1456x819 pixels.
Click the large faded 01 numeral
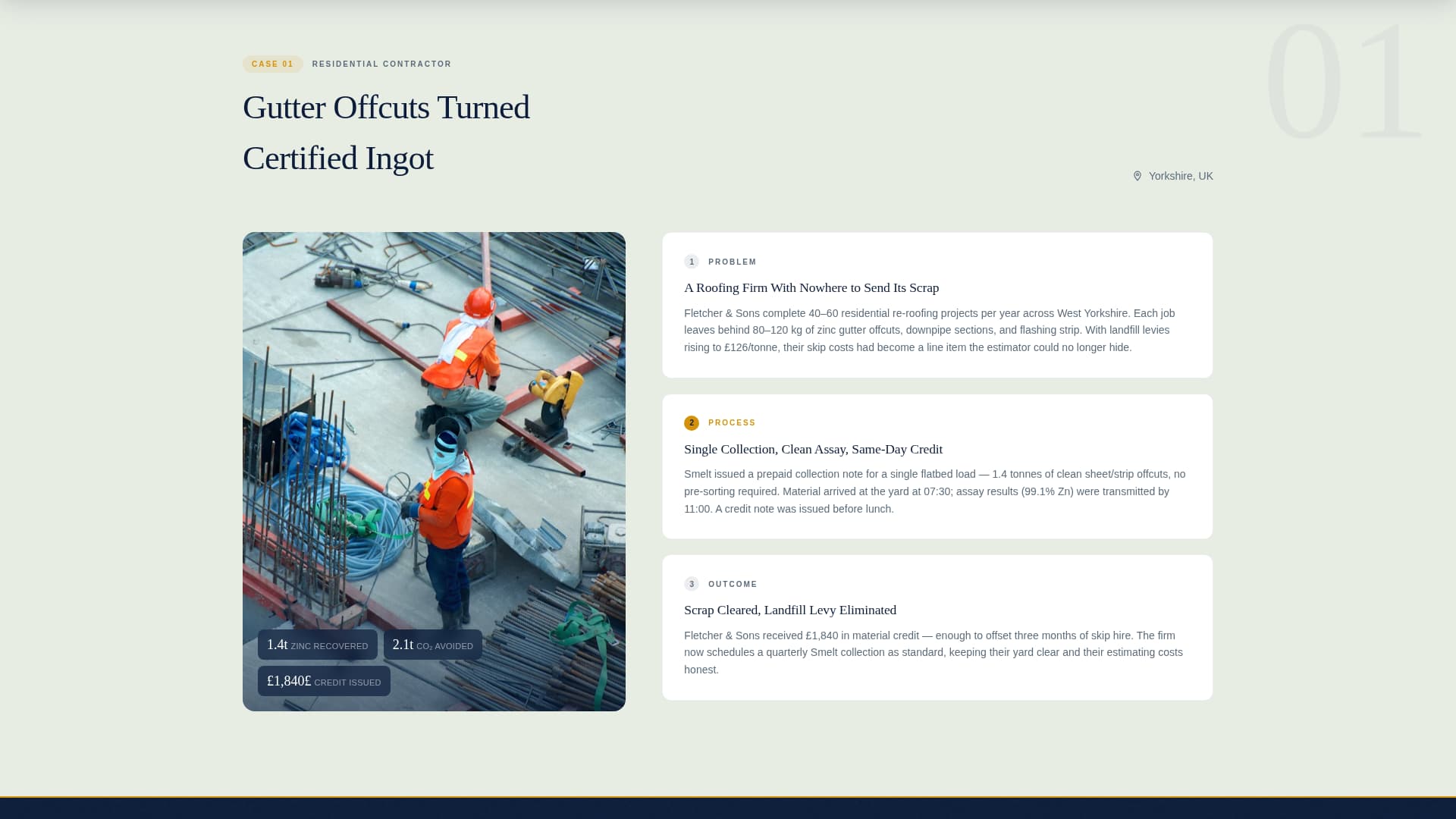point(1342,82)
